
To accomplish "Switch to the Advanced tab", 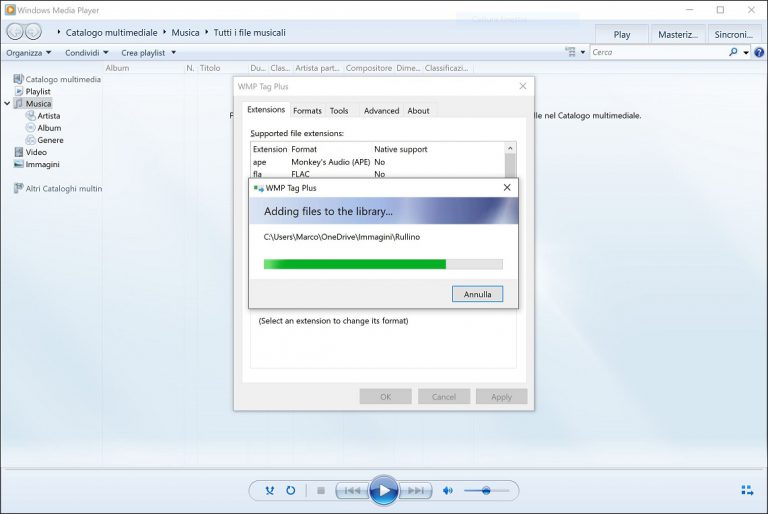I will point(382,111).
